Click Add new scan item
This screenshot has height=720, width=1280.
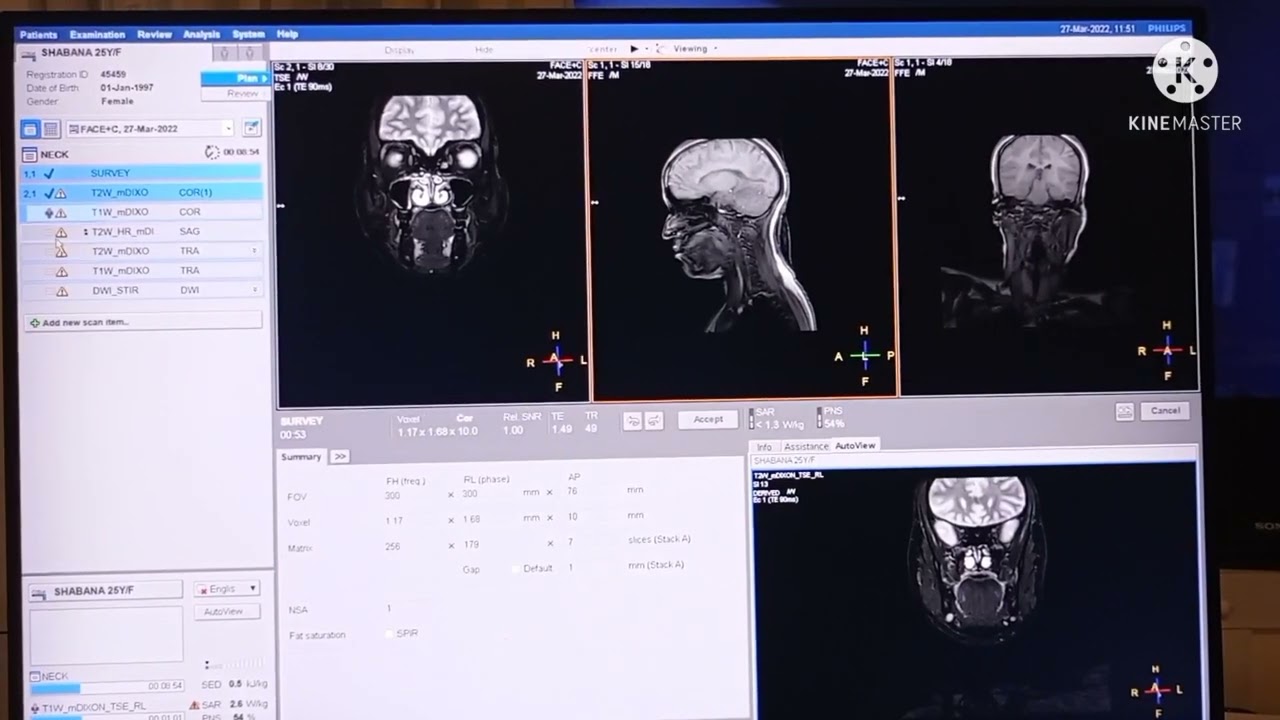(x=142, y=322)
